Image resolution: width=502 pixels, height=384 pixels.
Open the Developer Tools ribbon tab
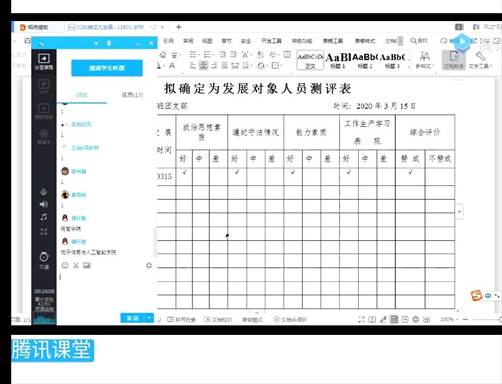click(271, 41)
